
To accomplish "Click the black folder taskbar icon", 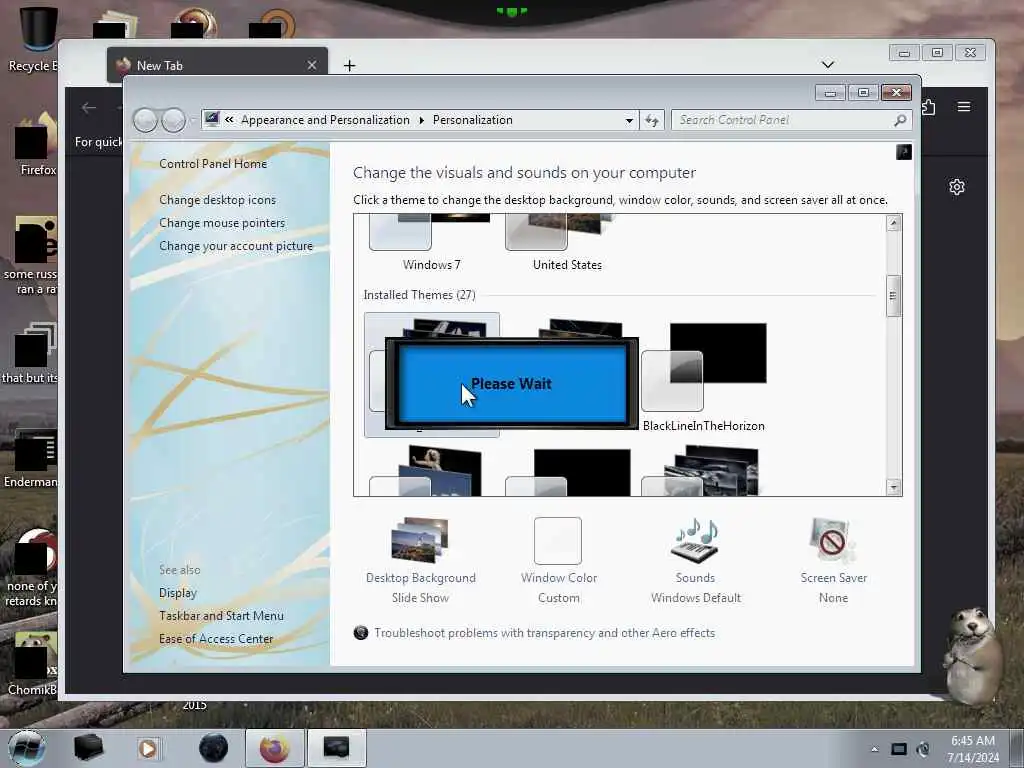I will [x=88, y=748].
